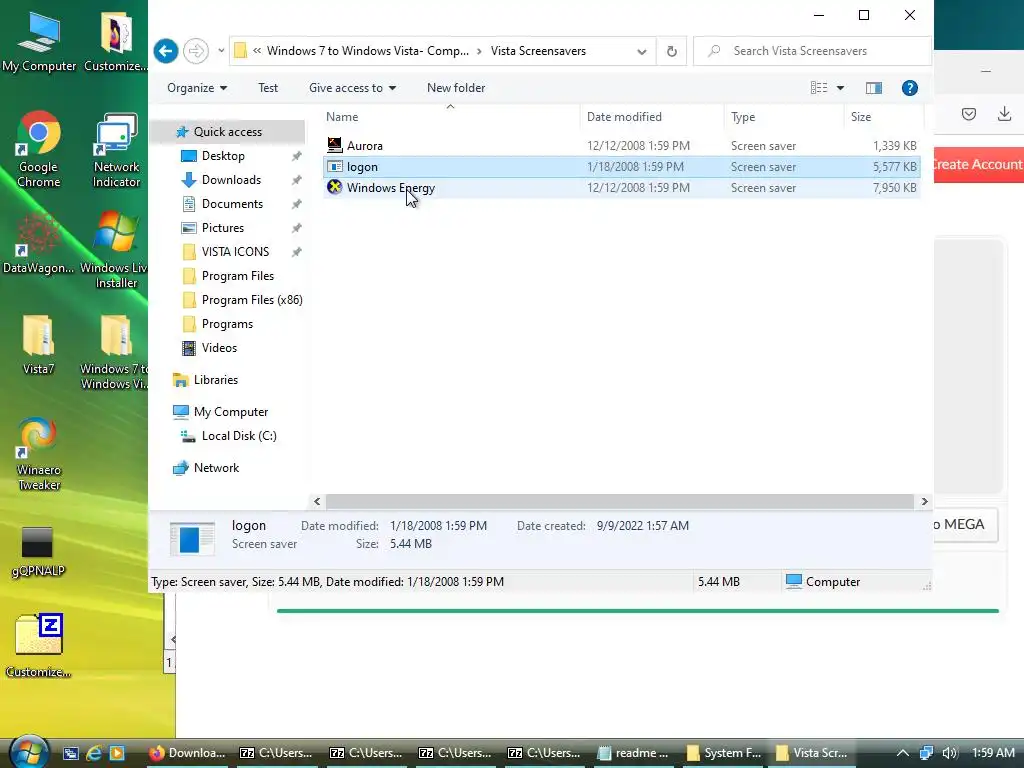The width and height of the screenshot is (1024, 768).
Task: Click Vista Screensavers in the address breadcrumb
Action: tap(538, 51)
